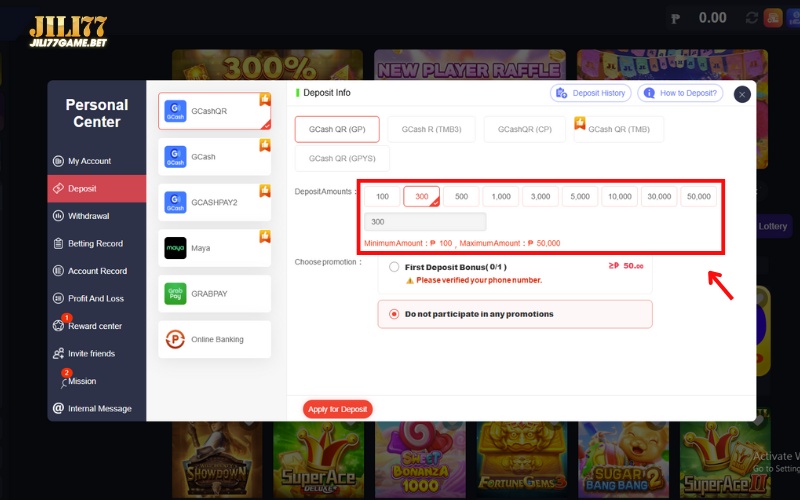Viewport: 800px width, 500px height.
Task: Choose the 30,000 deposit amount
Action: pos(659,196)
